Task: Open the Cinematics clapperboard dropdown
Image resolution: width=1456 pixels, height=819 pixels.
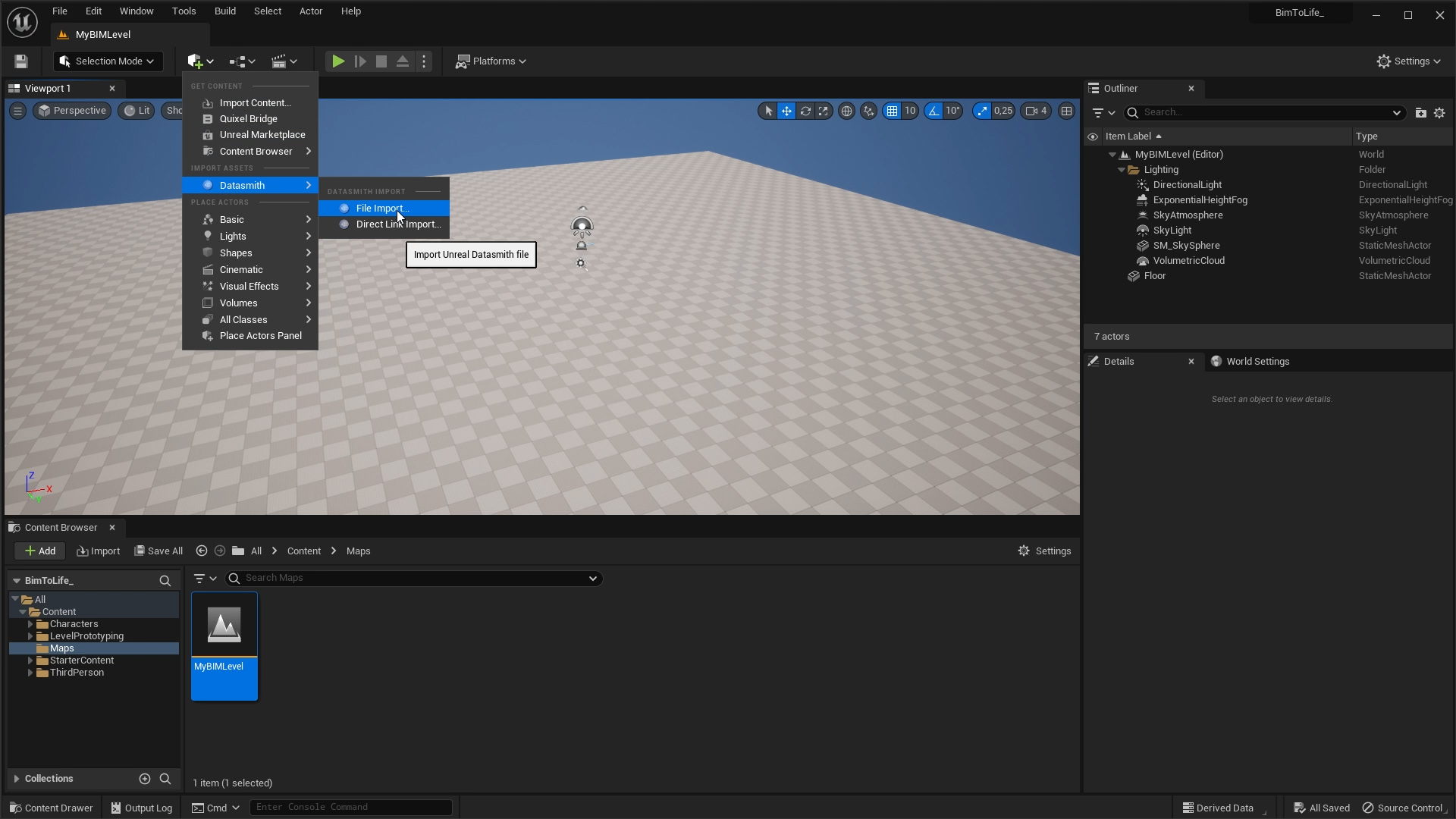Action: click(x=284, y=61)
